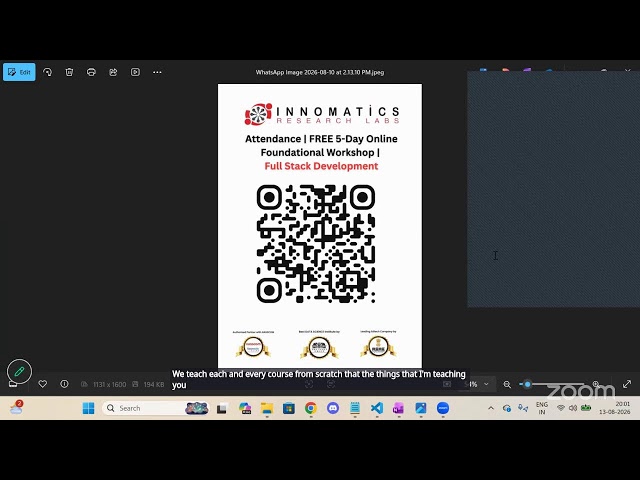Open the Windows Start menu
The width and height of the screenshot is (640, 480).
click(x=88, y=408)
